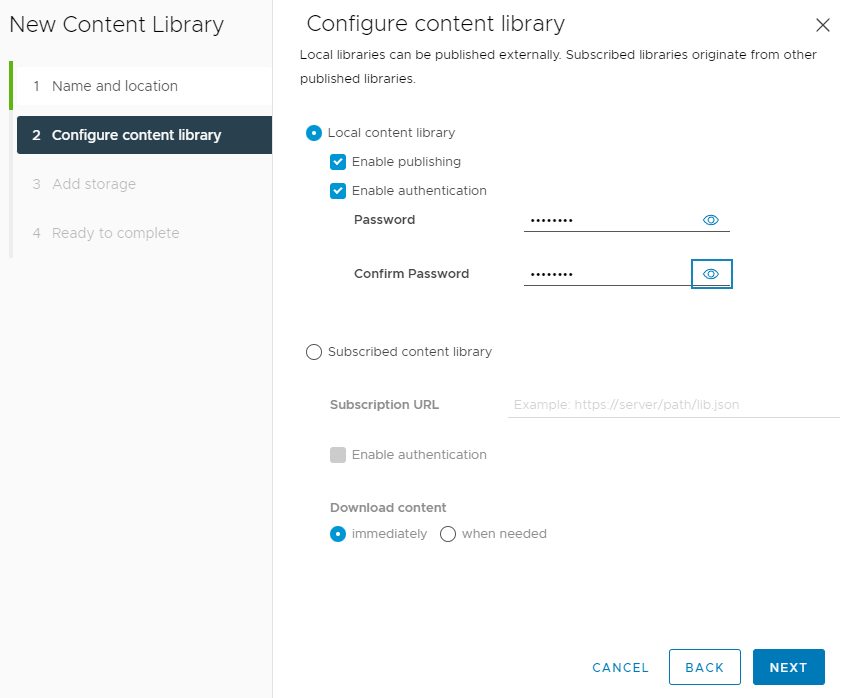Click the Subscription URL text field

pos(673,405)
